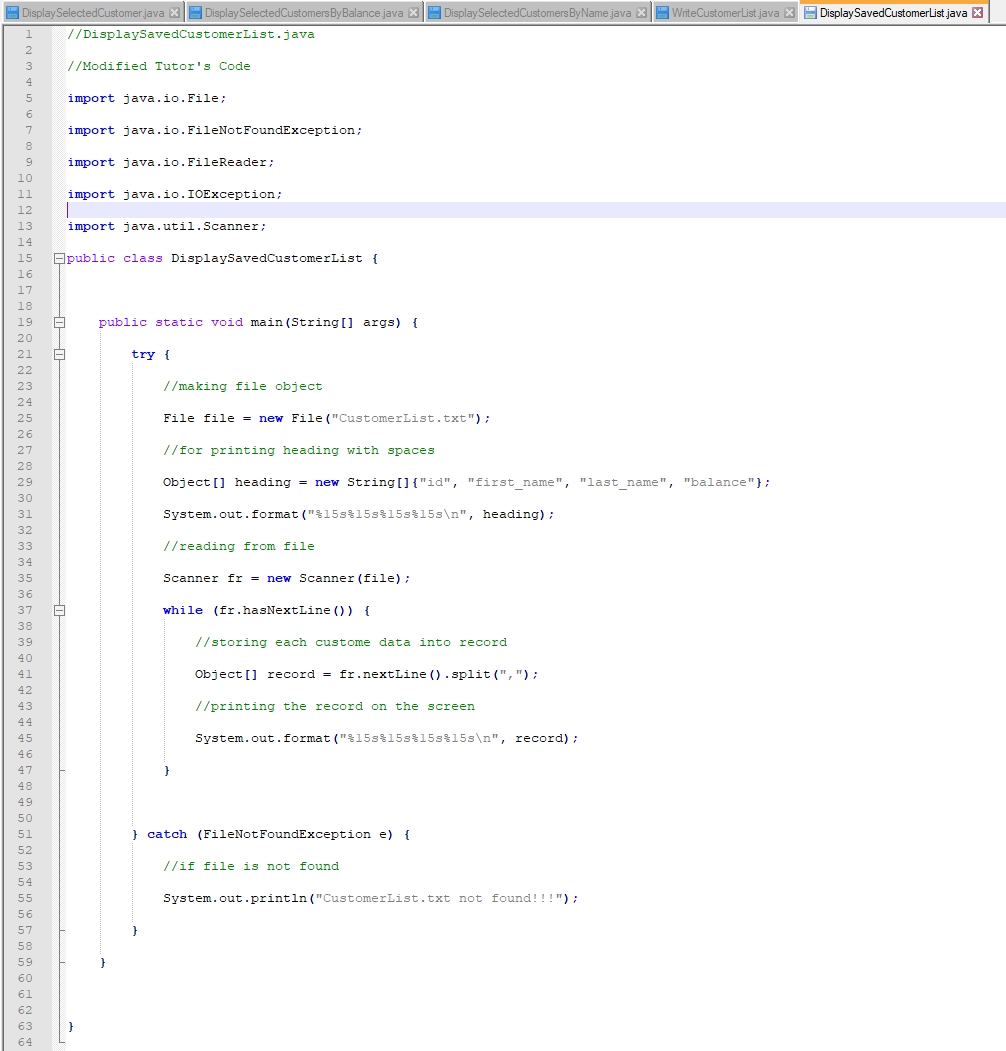Image resolution: width=1006 pixels, height=1051 pixels.
Task: Close the DisplaySavedCustomerList.java tab
Action: (x=977, y=14)
